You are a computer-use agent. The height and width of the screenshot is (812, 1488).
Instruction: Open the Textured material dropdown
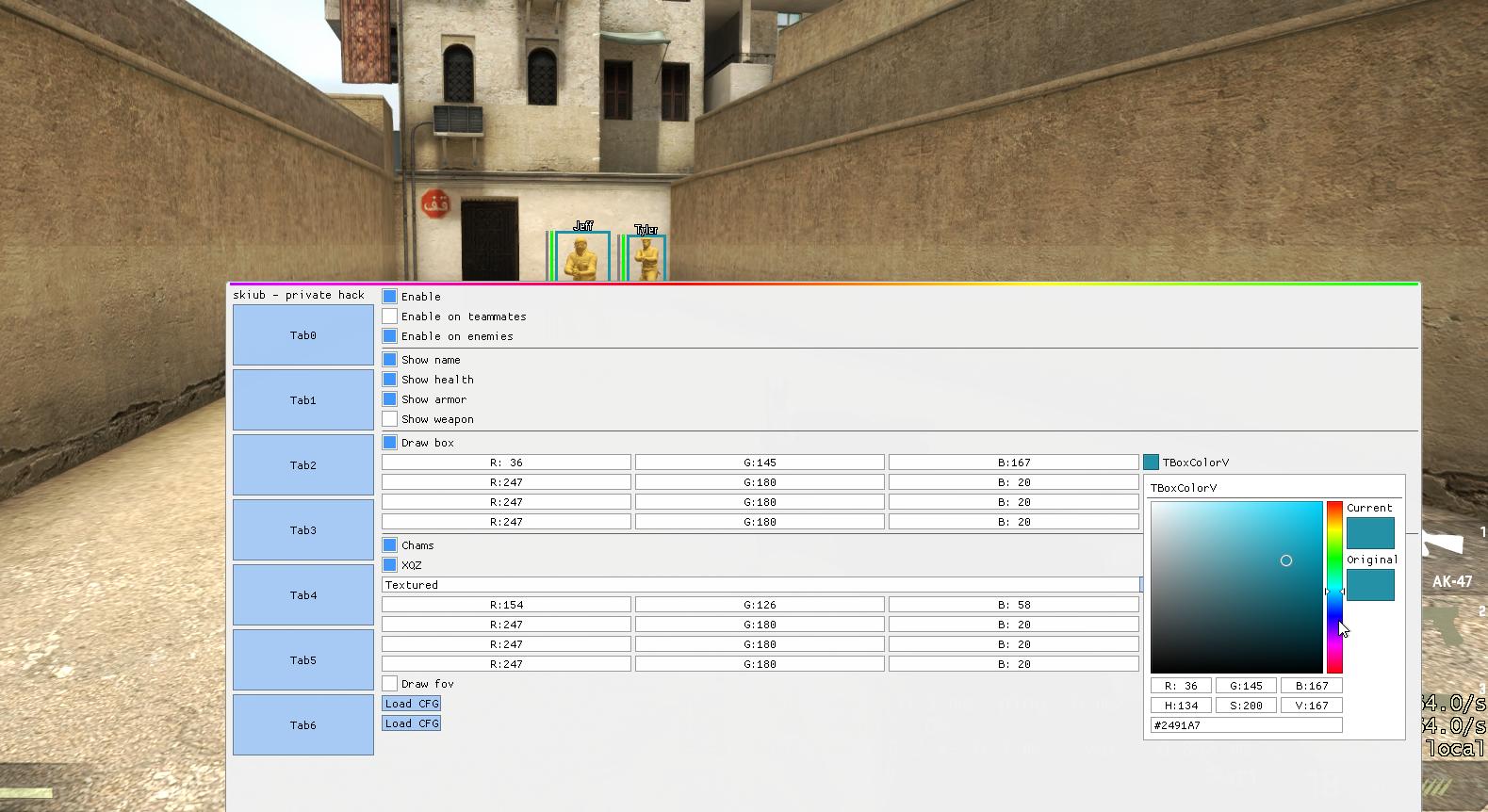pyautogui.click(x=760, y=585)
